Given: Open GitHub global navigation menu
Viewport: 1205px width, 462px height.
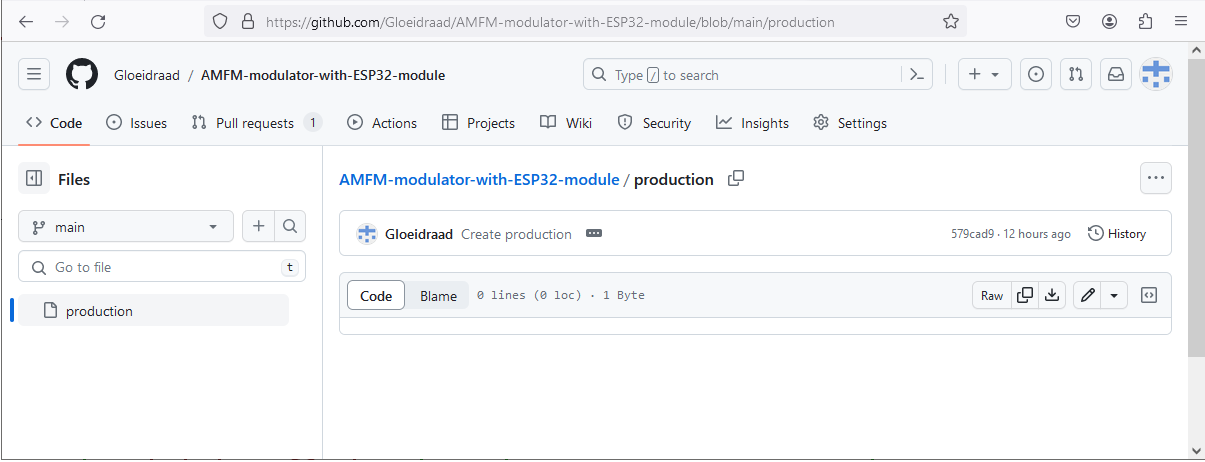Looking at the screenshot, I should pos(34,74).
